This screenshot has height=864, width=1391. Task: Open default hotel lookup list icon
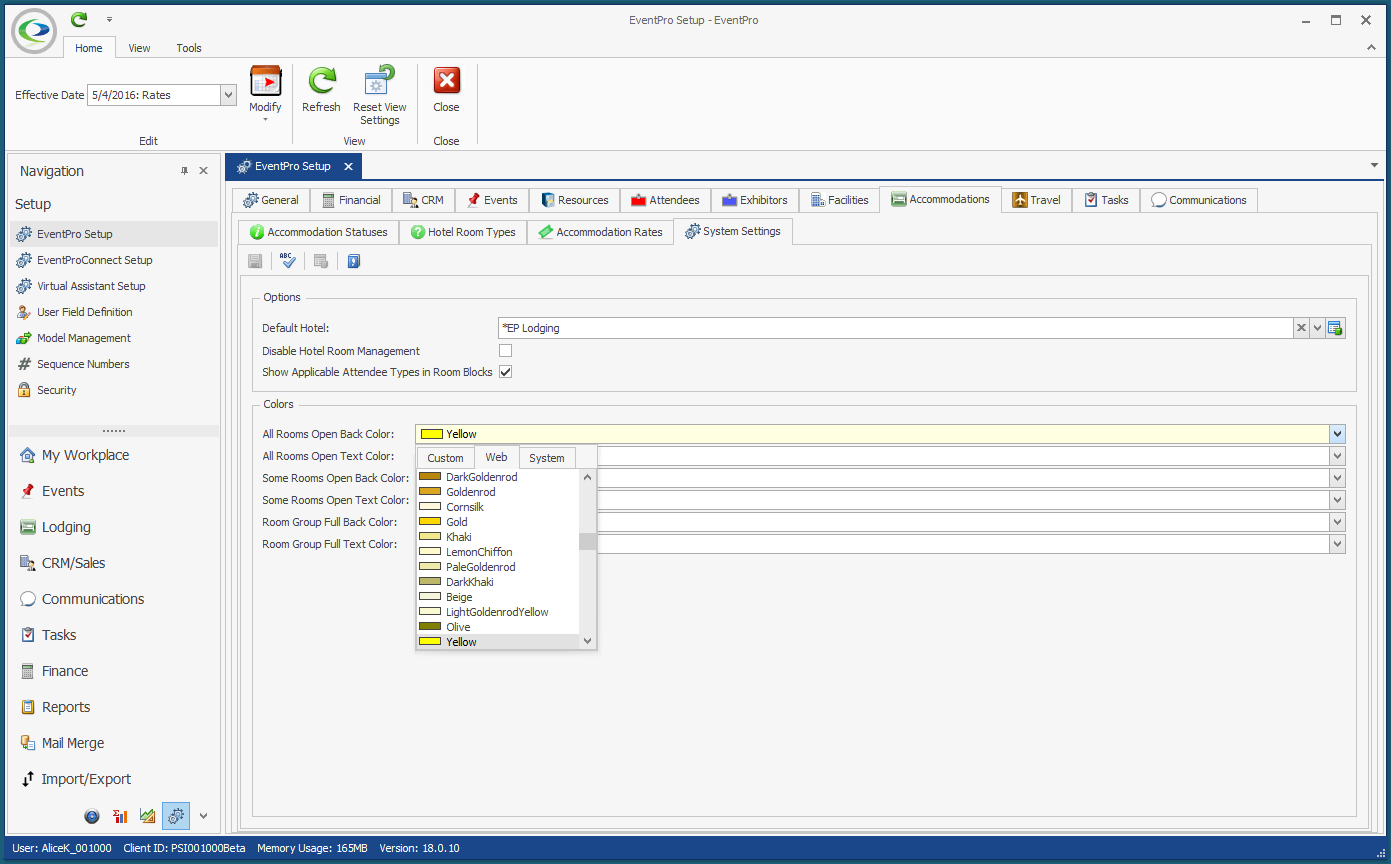[x=1335, y=328]
